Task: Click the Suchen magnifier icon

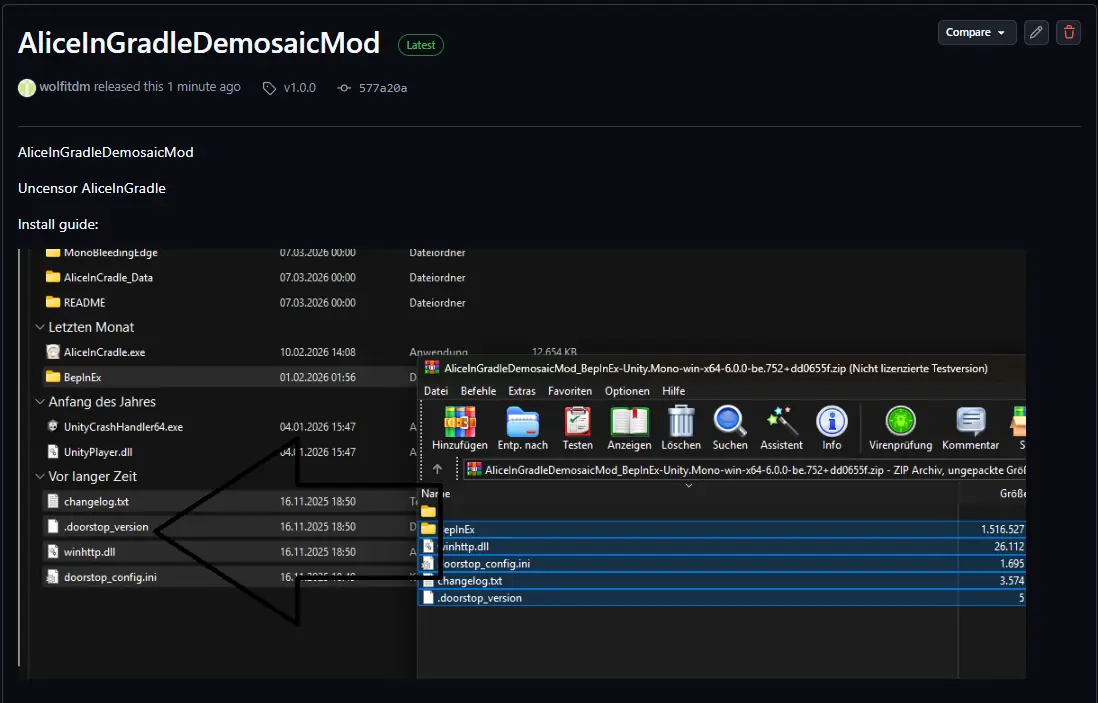Action: pos(730,421)
